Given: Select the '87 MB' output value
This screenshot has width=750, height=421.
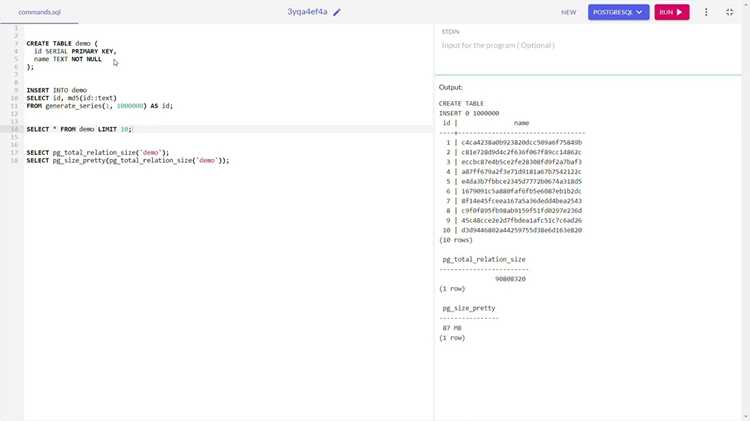Looking at the screenshot, I should [x=452, y=328].
